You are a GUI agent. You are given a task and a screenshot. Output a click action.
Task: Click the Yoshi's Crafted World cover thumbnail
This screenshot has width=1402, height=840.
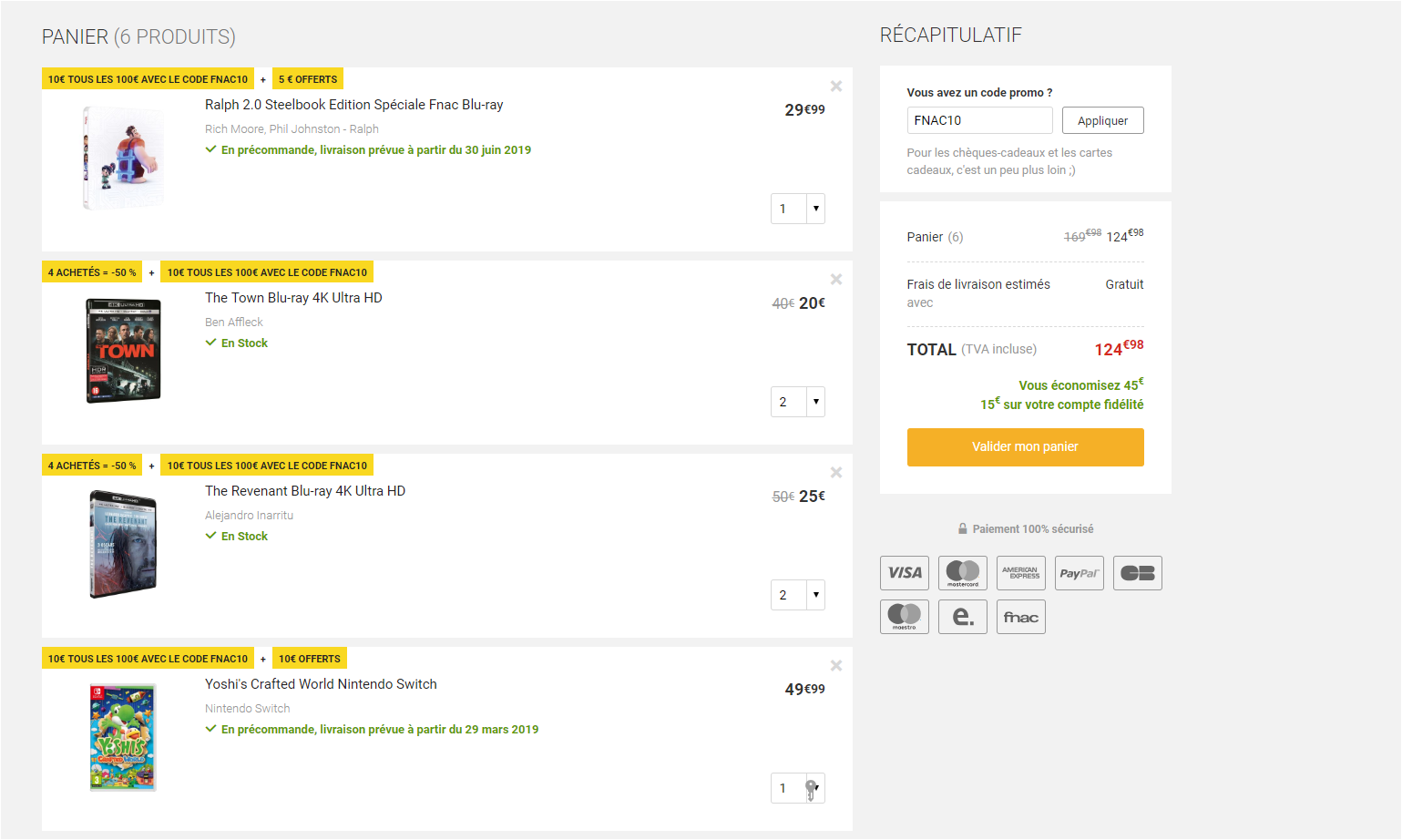123,738
